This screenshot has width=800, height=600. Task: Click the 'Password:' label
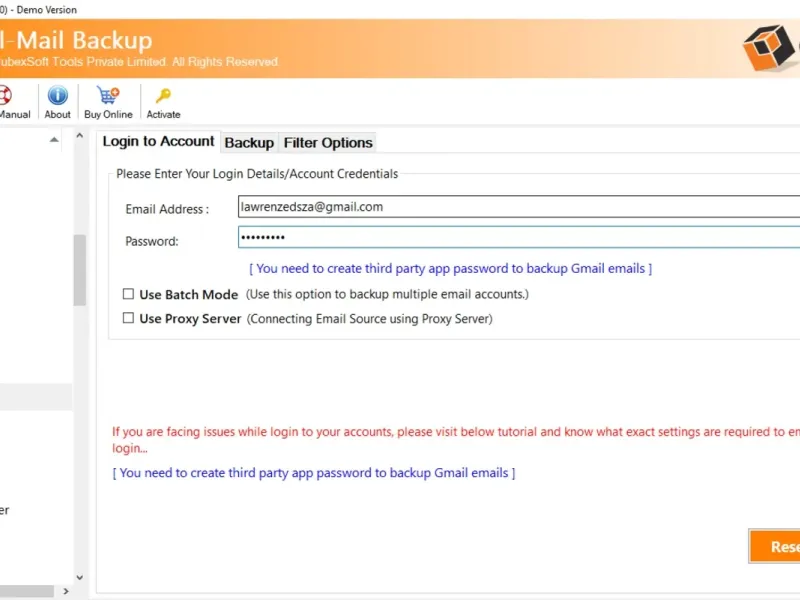point(152,241)
